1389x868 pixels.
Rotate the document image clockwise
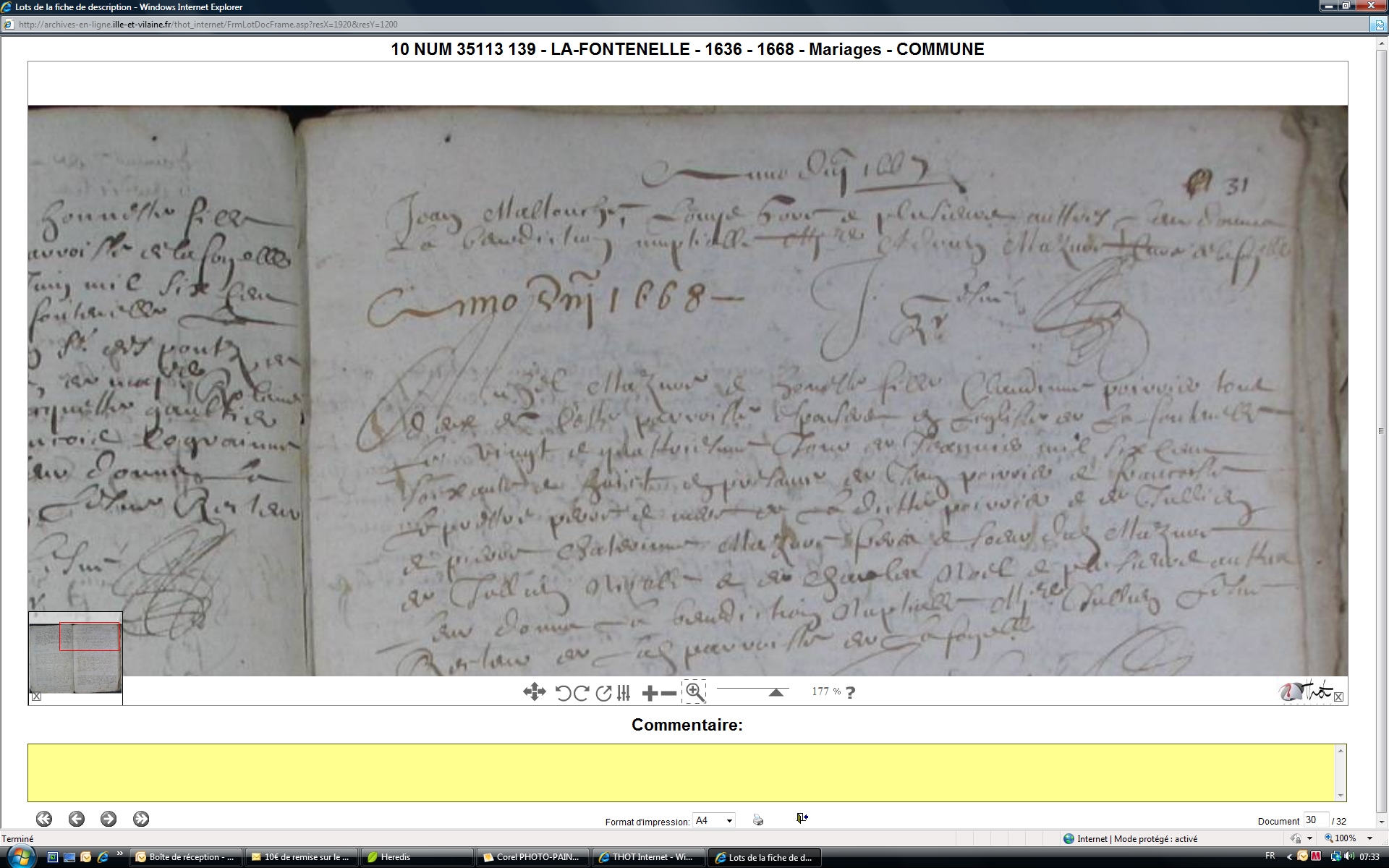pyautogui.click(x=581, y=693)
